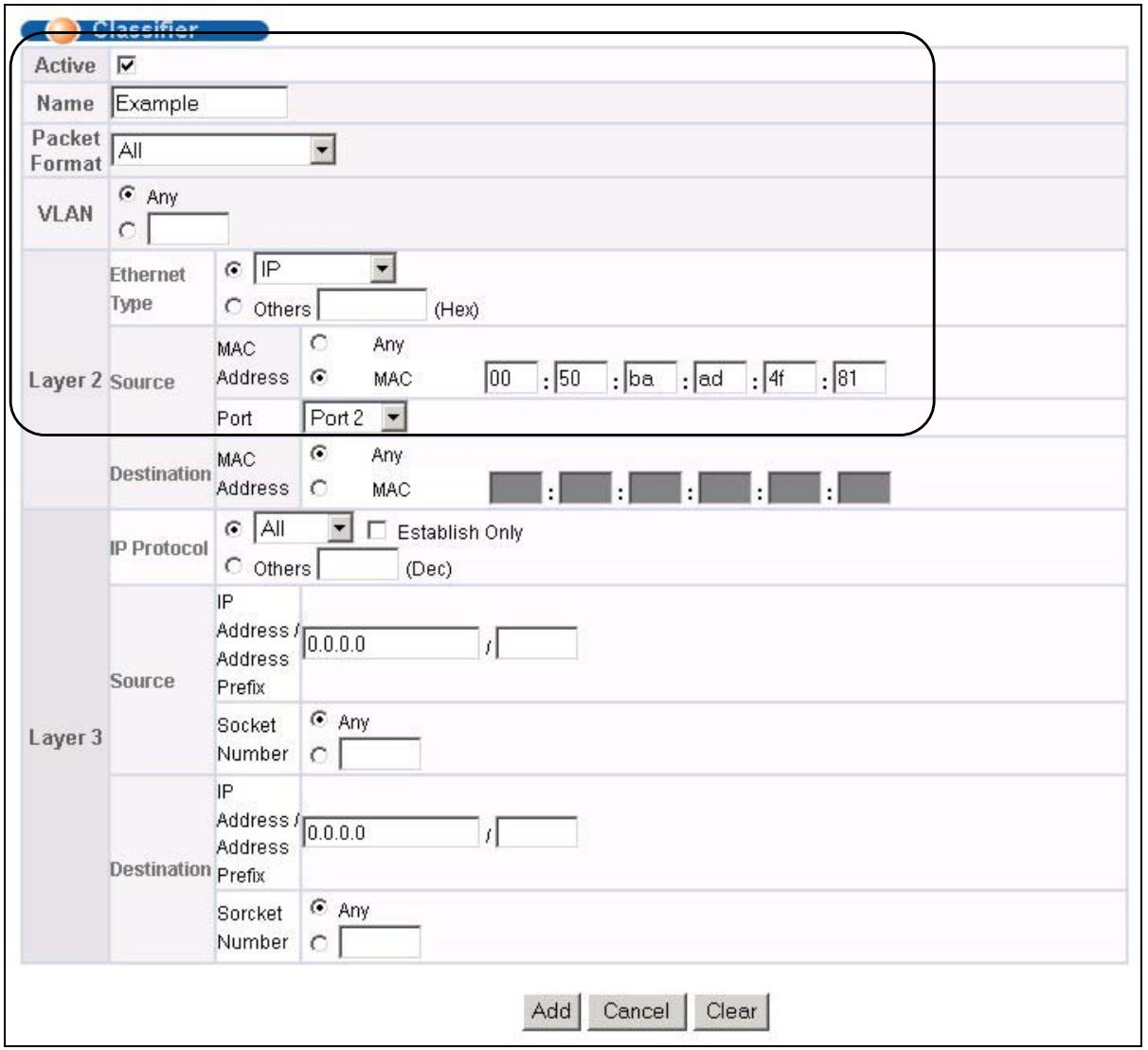Click the source MAC octet field 81
1148x1050 pixels.
860,378
